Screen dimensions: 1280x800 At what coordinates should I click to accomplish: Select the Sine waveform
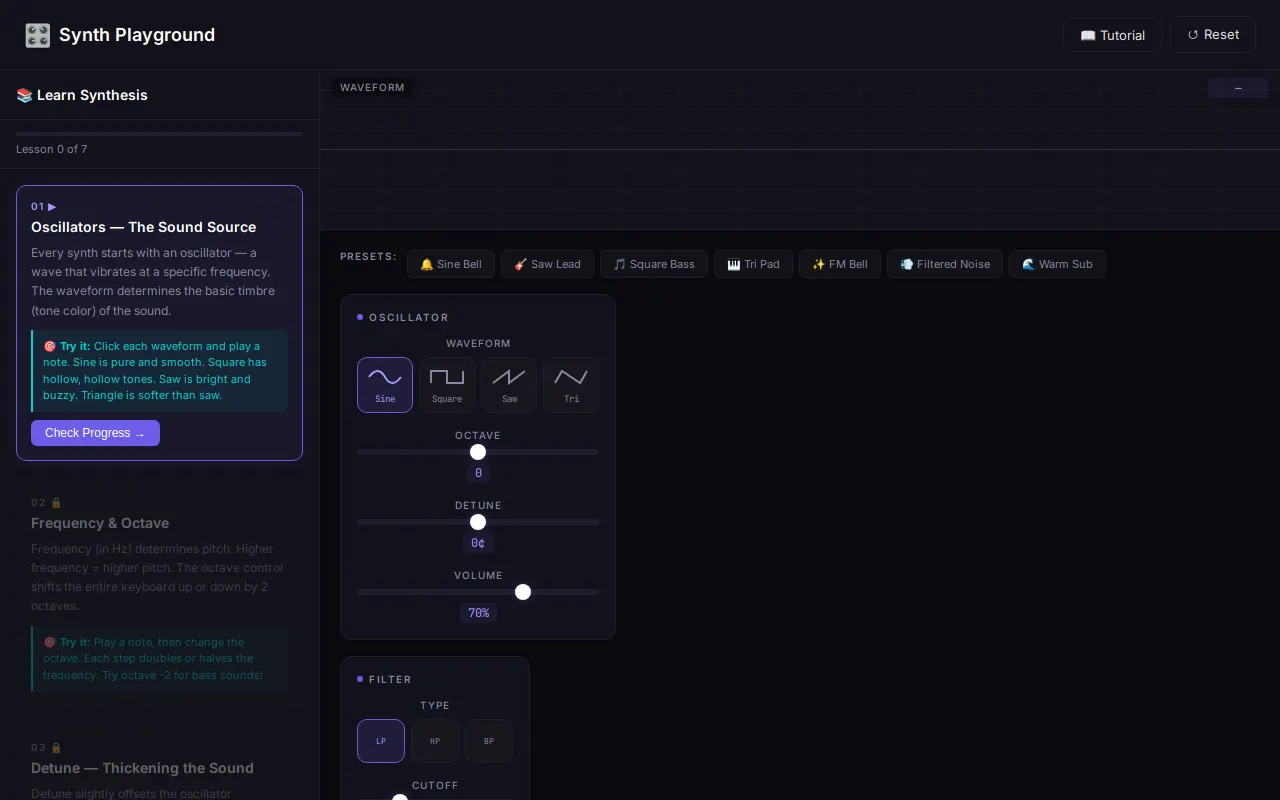385,385
